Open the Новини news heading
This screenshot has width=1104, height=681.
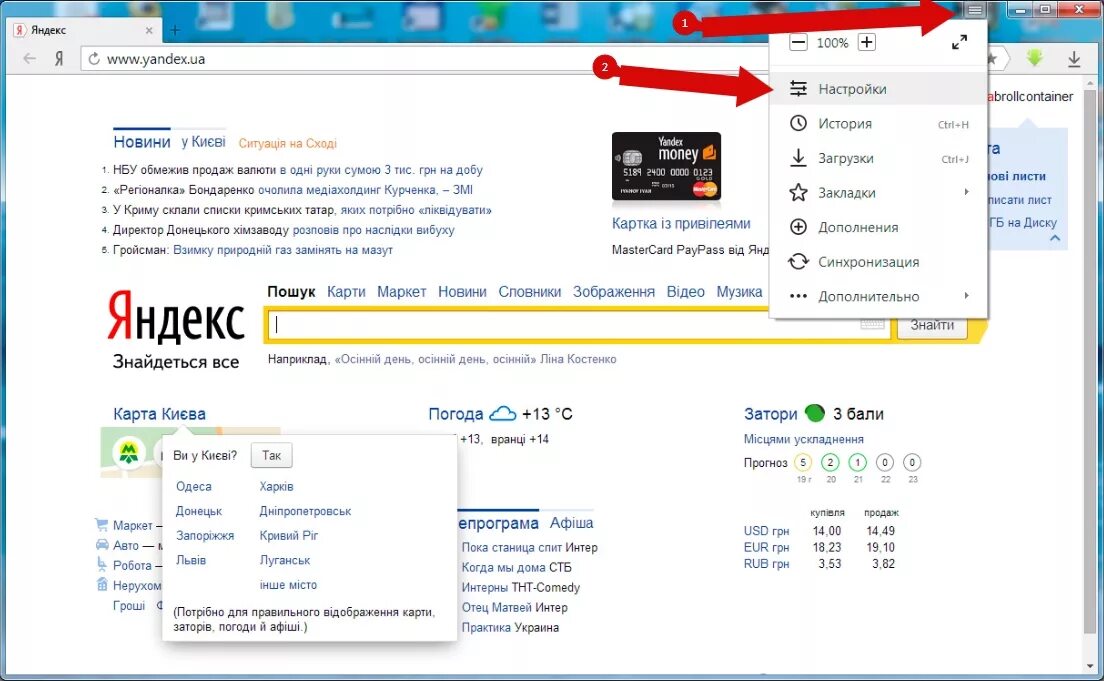142,142
